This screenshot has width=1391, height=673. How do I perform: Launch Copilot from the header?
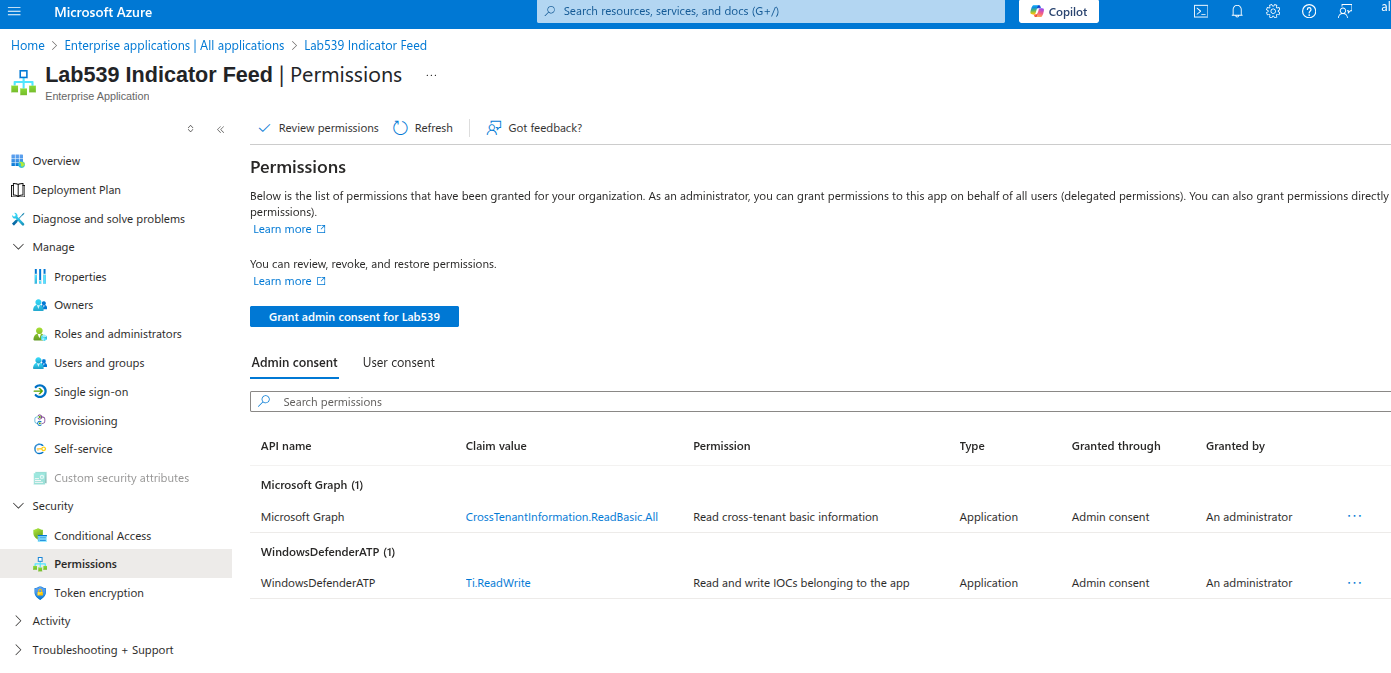(x=1059, y=12)
